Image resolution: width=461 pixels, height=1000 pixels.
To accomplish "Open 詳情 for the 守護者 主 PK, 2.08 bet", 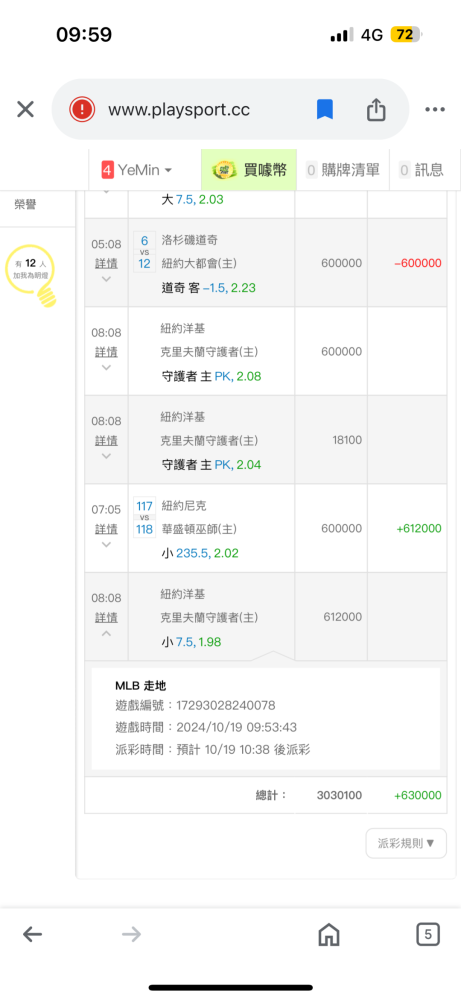I will (106, 351).
